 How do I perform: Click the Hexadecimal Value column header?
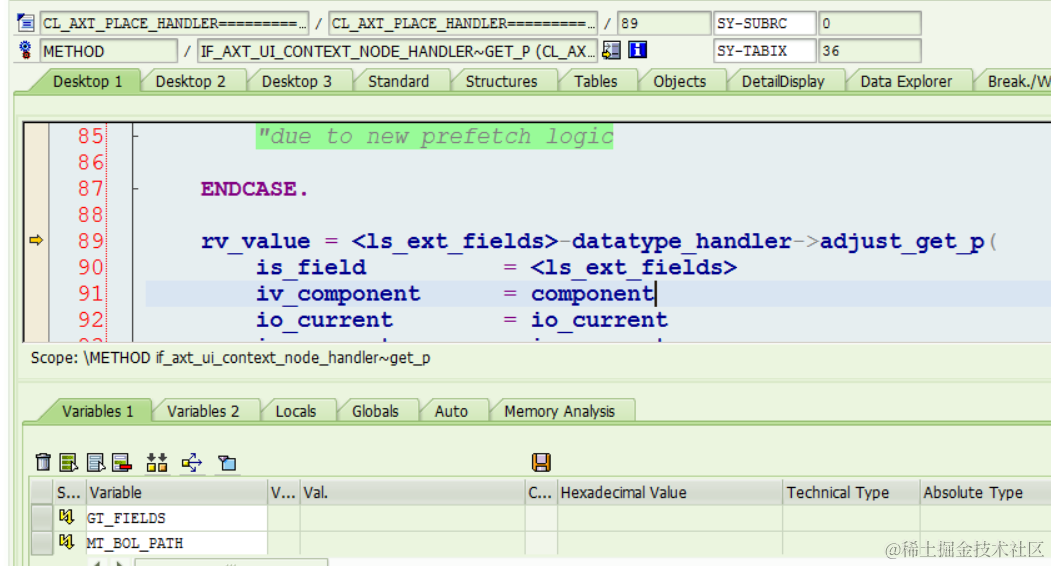[668, 492]
